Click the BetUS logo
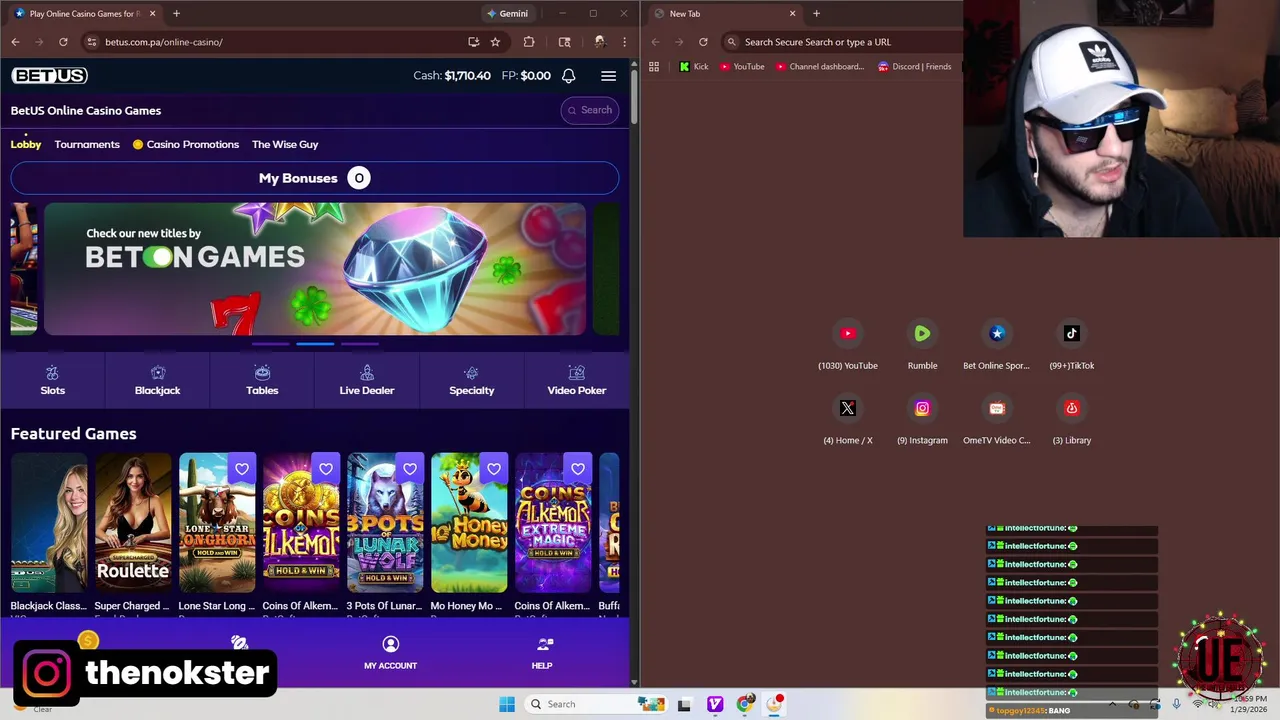The height and width of the screenshot is (720, 1280). (49, 76)
